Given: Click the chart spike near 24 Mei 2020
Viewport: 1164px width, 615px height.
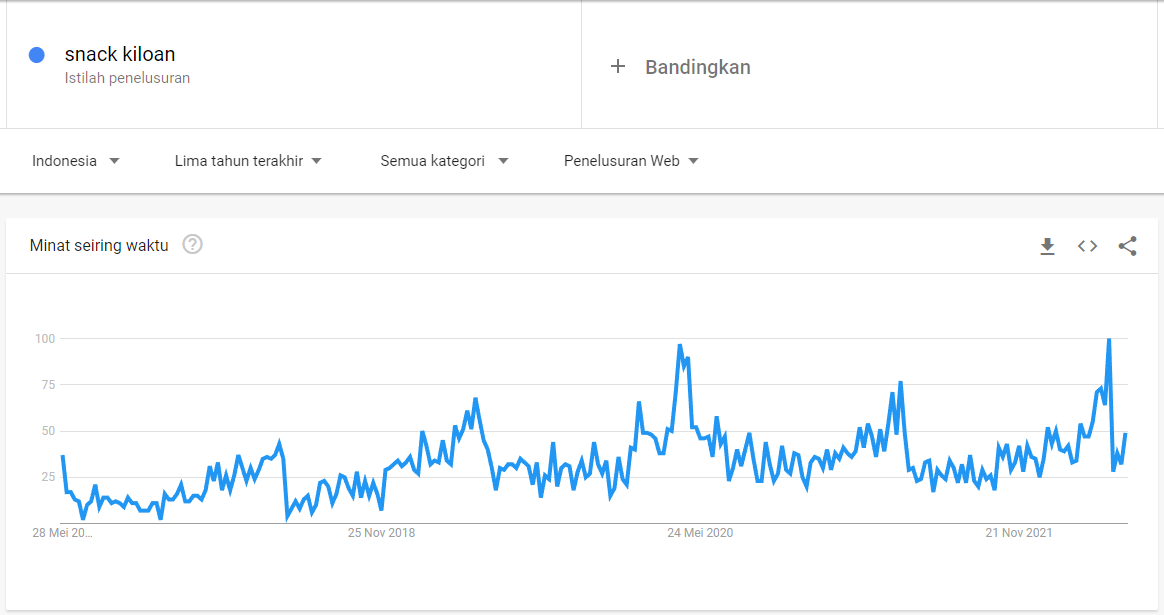Looking at the screenshot, I should 680,347.
